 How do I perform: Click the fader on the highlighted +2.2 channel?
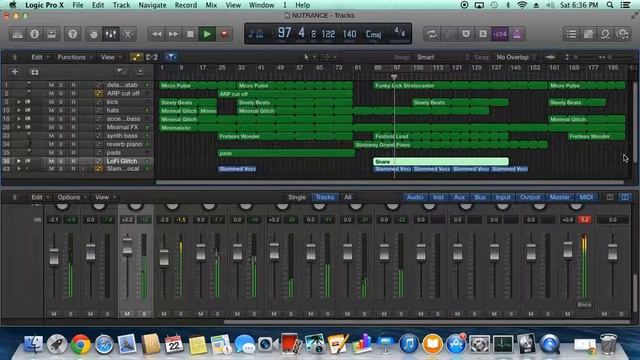(127, 245)
